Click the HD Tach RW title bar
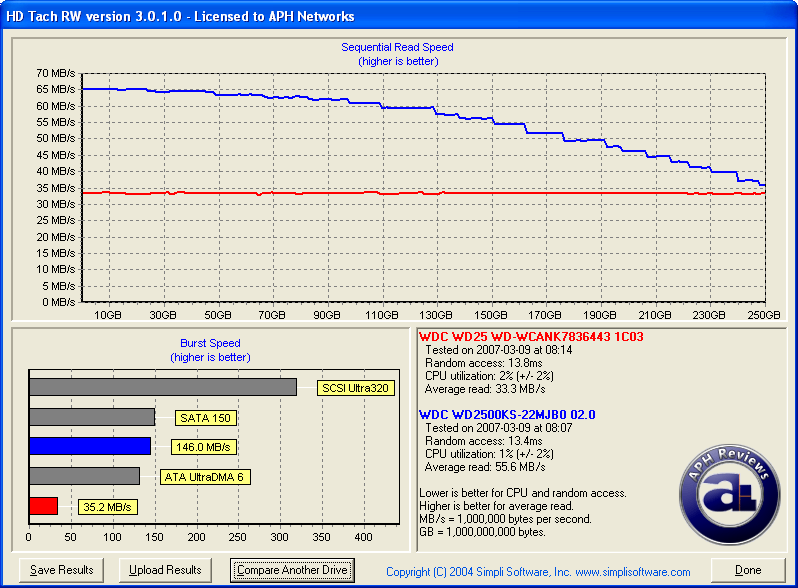The width and height of the screenshot is (798, 588). [x=399, y=16]
